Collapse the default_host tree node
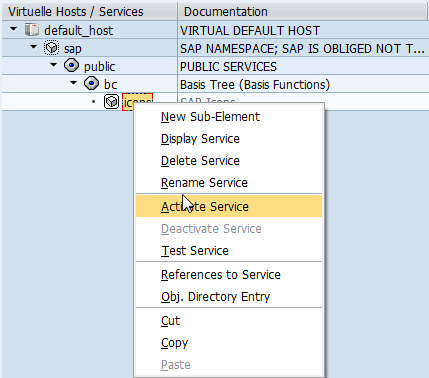This screenshot has height=378, width=429. 14,29
